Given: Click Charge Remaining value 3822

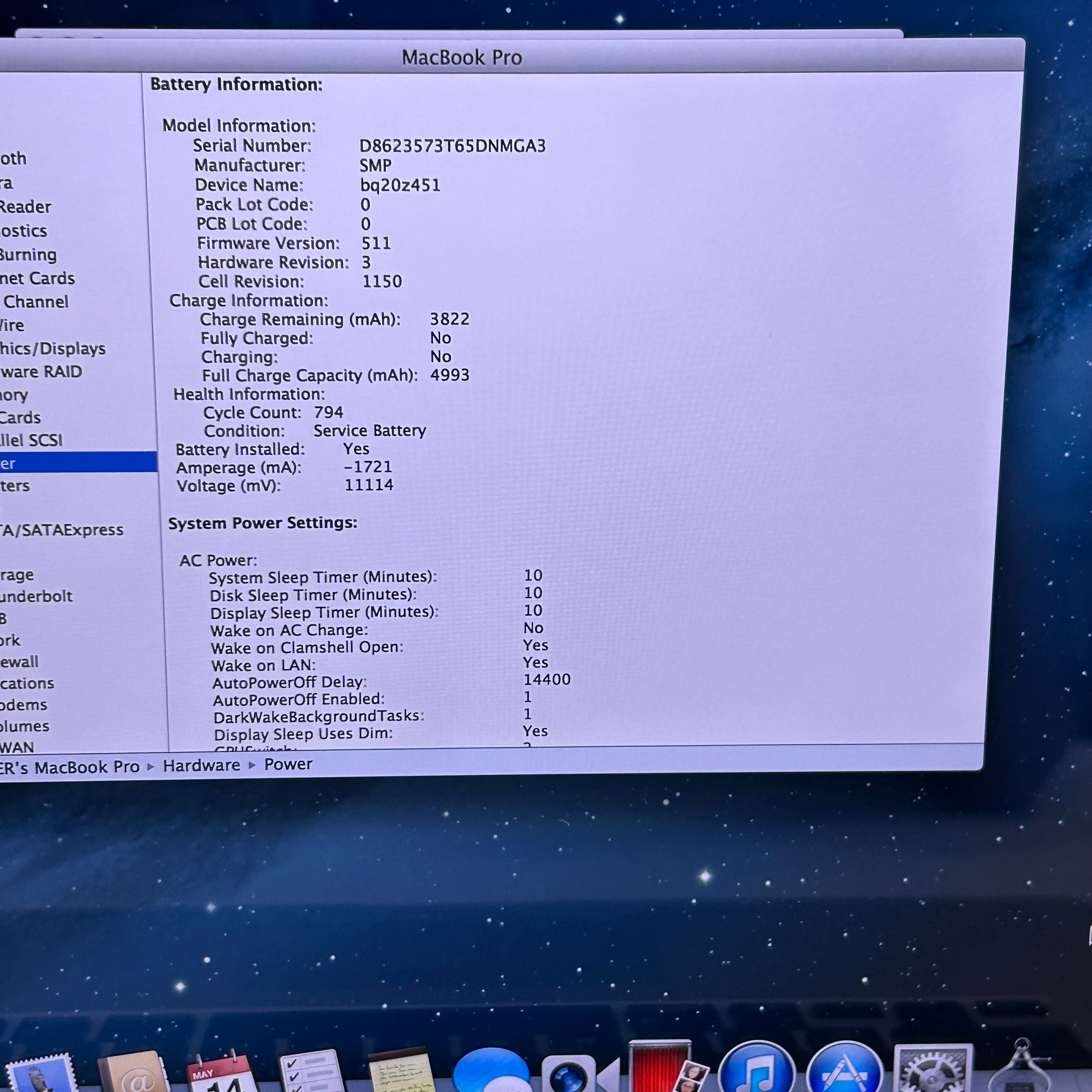Looking at the screenshot, I should (x=449, y=319).
